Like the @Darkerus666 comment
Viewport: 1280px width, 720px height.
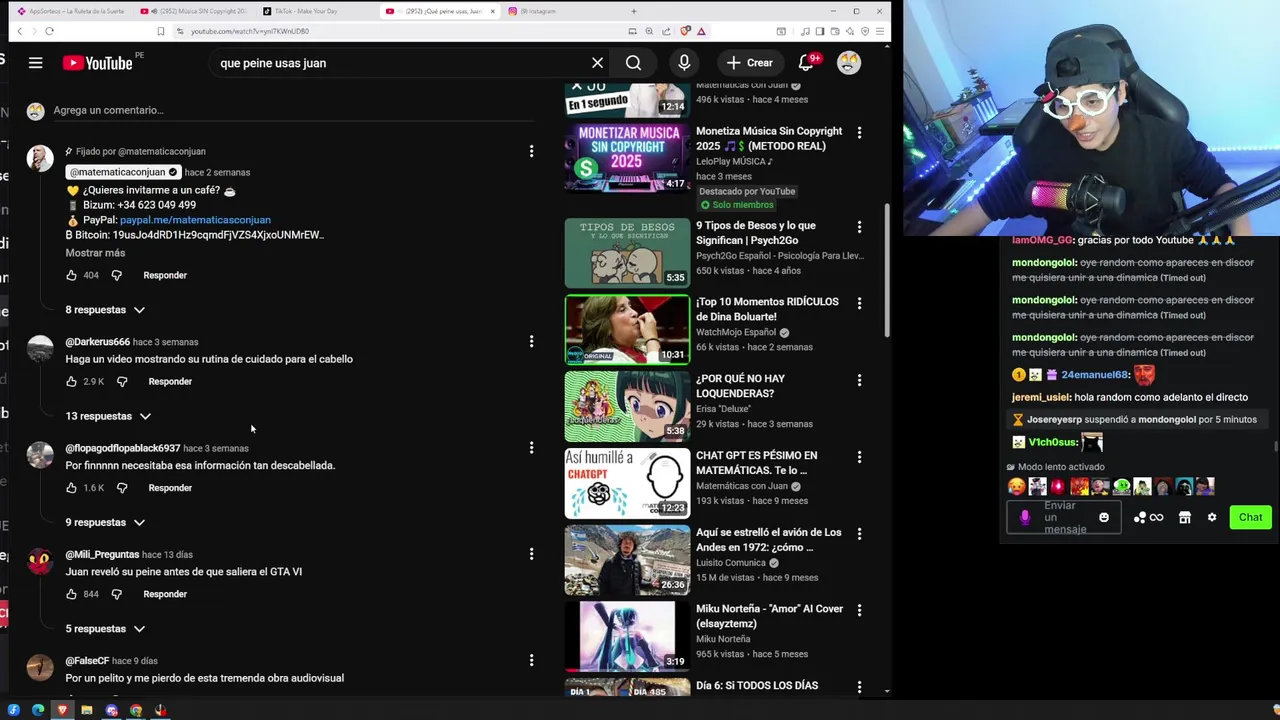click(71, 381)
